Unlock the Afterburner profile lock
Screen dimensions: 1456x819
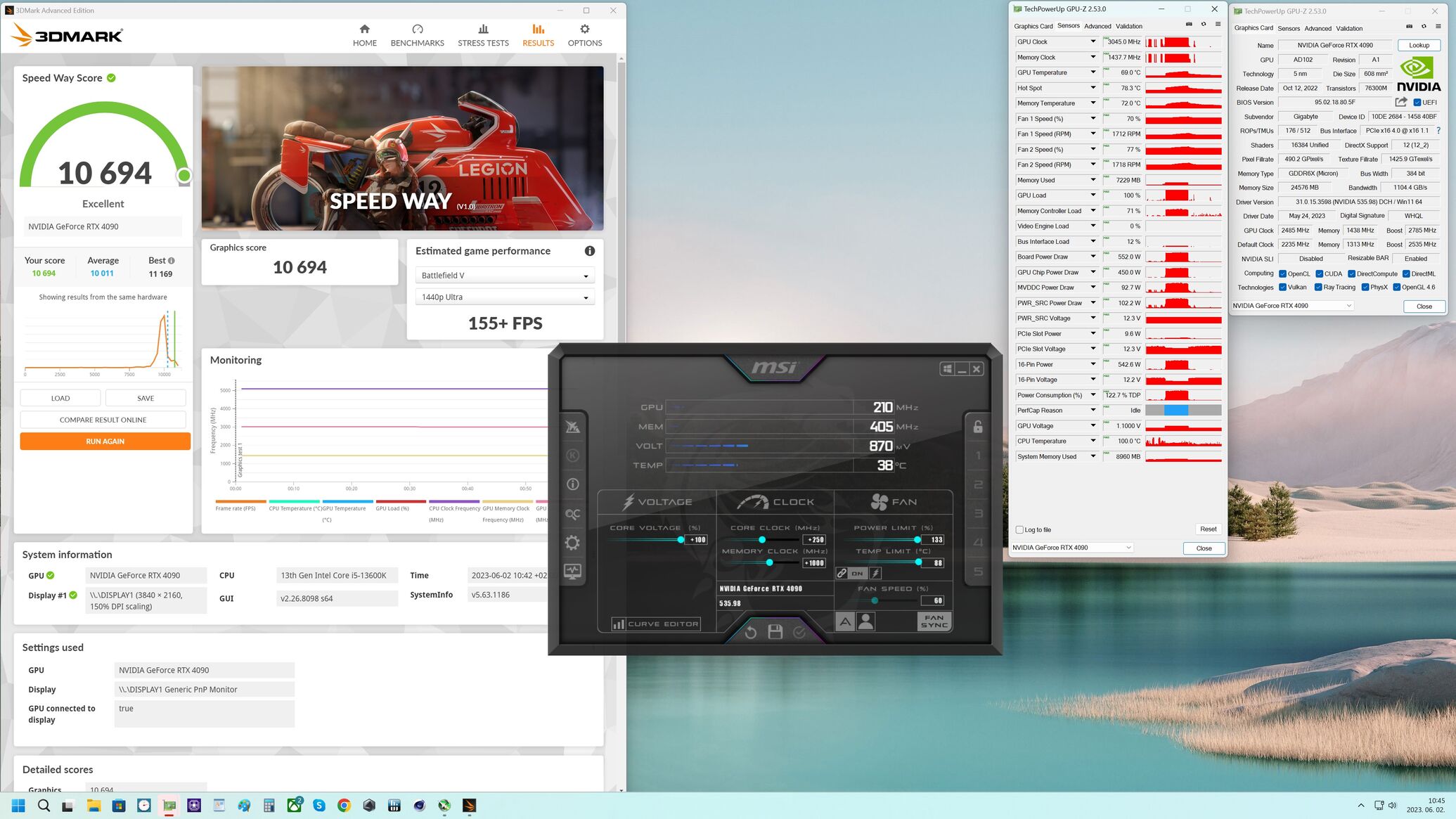coord(977,427)
